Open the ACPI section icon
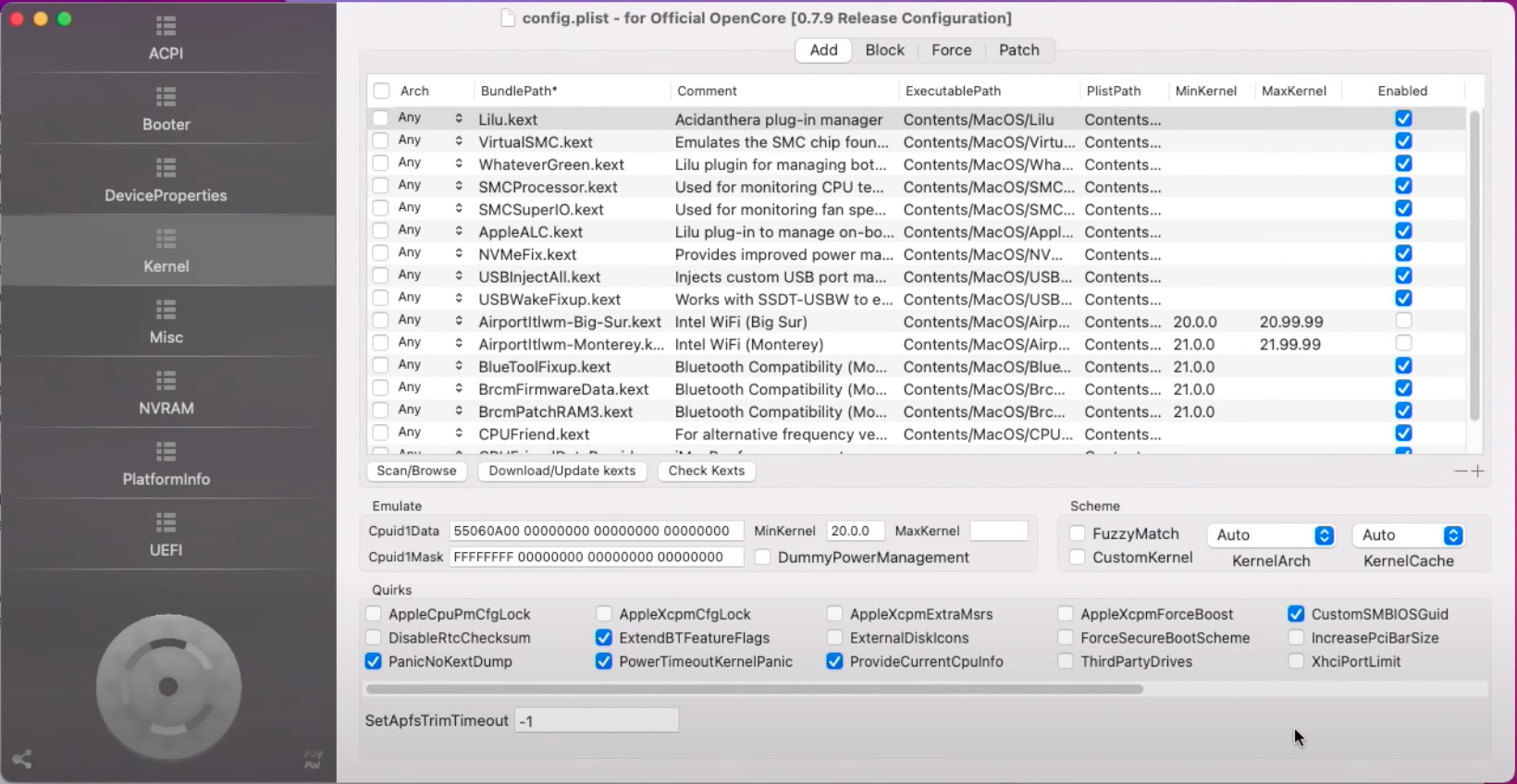1517x784 pixels. point(166,26)
